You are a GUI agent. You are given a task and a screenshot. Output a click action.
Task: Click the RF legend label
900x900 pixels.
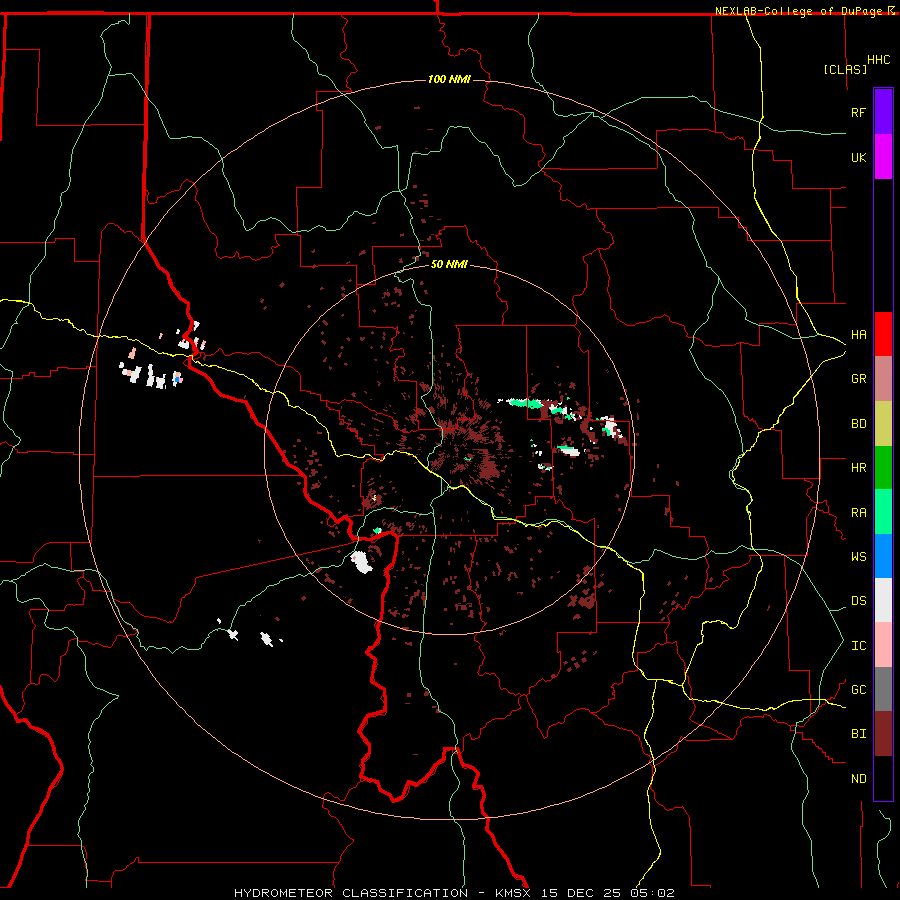[858, 112]
